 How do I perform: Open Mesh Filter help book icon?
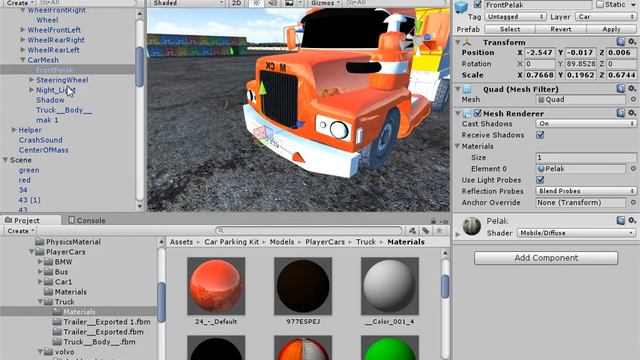[620, 89]
